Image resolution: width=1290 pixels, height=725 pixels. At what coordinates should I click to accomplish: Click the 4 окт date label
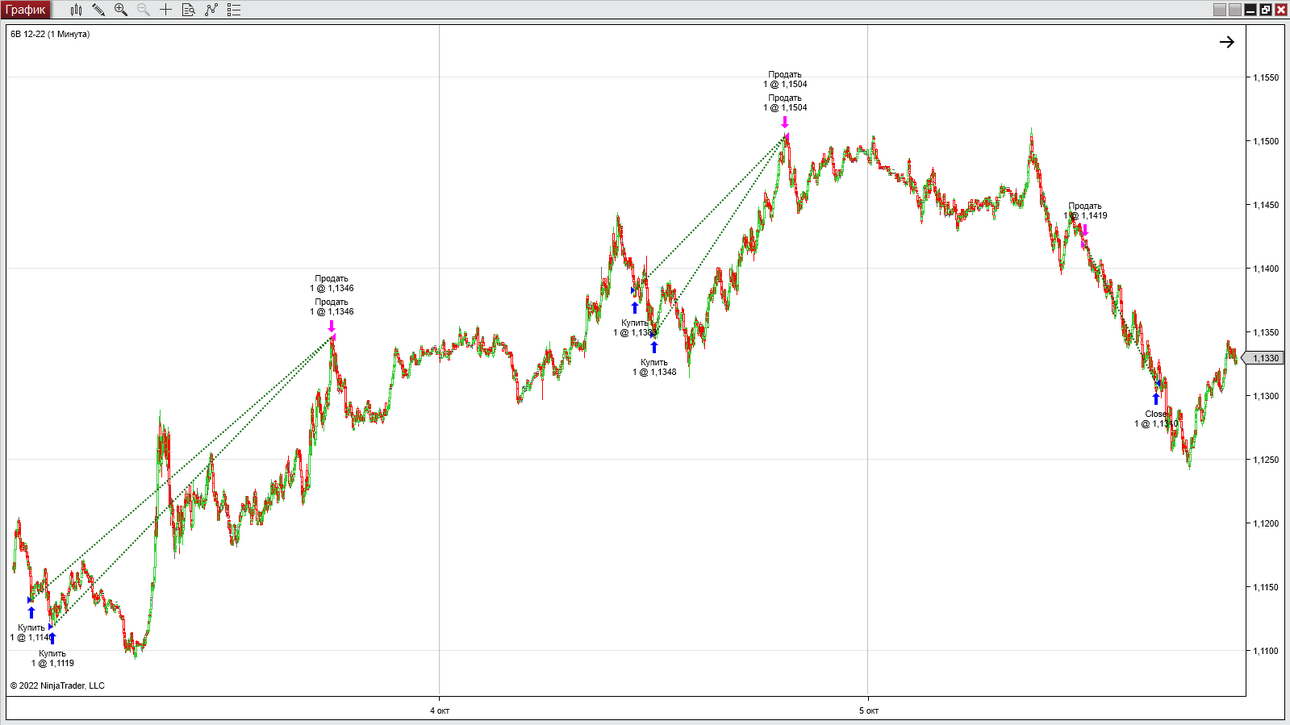point(439,711)
